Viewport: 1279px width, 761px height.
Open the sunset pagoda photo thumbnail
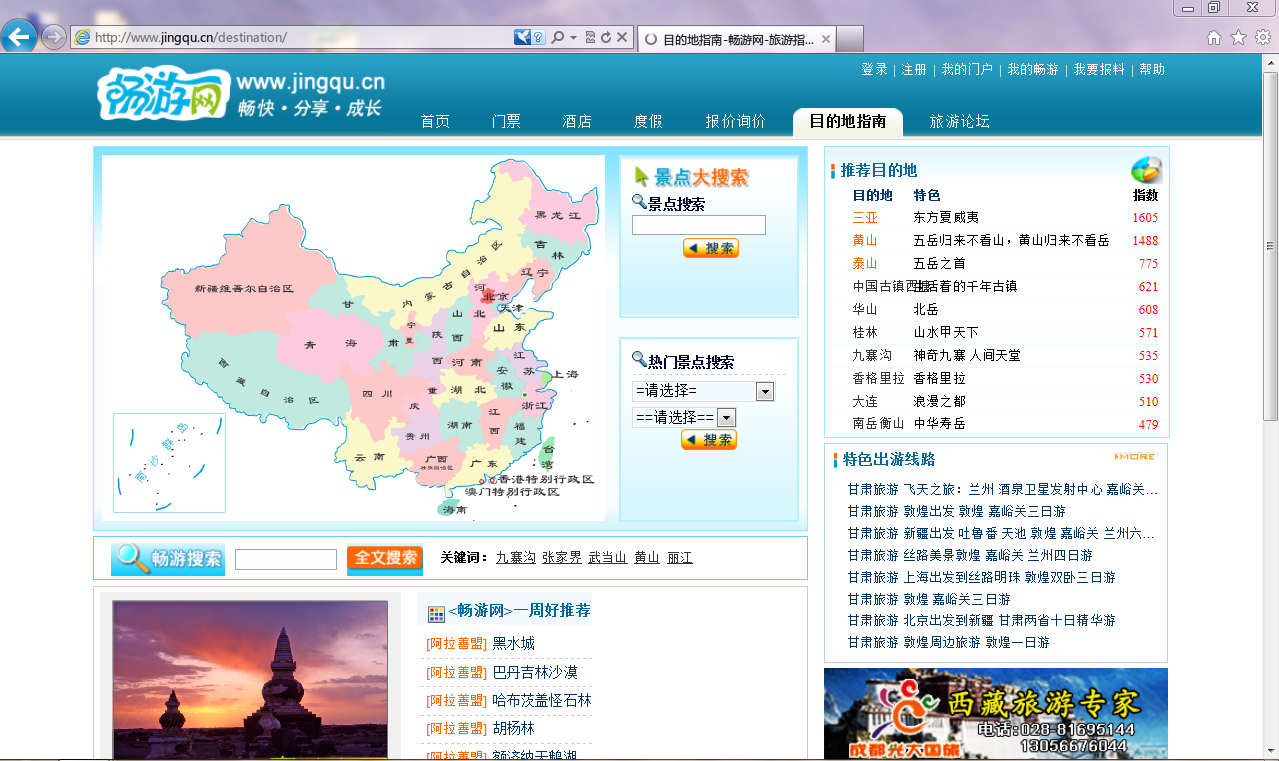click(x=250, y=680)
